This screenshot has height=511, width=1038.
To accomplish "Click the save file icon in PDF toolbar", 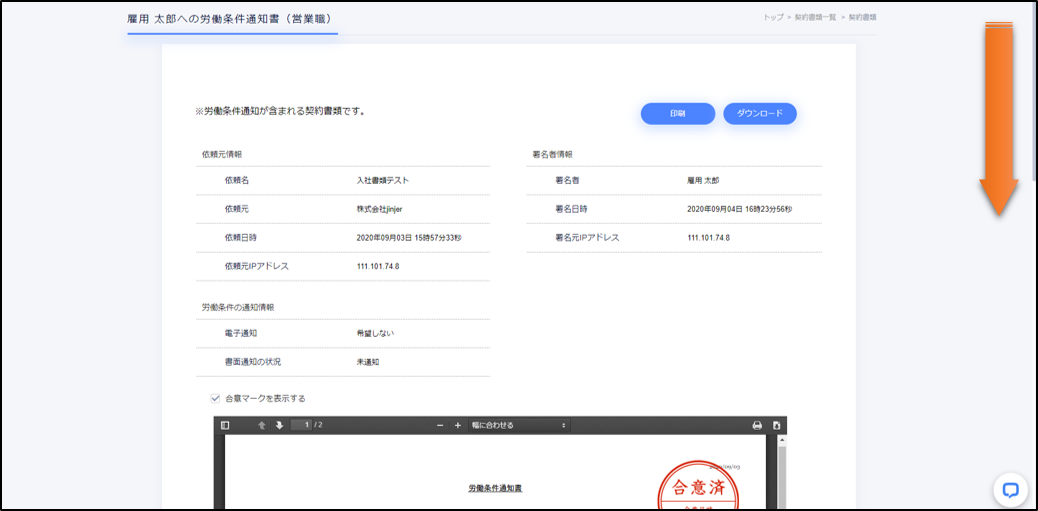I will click(776, 425).
